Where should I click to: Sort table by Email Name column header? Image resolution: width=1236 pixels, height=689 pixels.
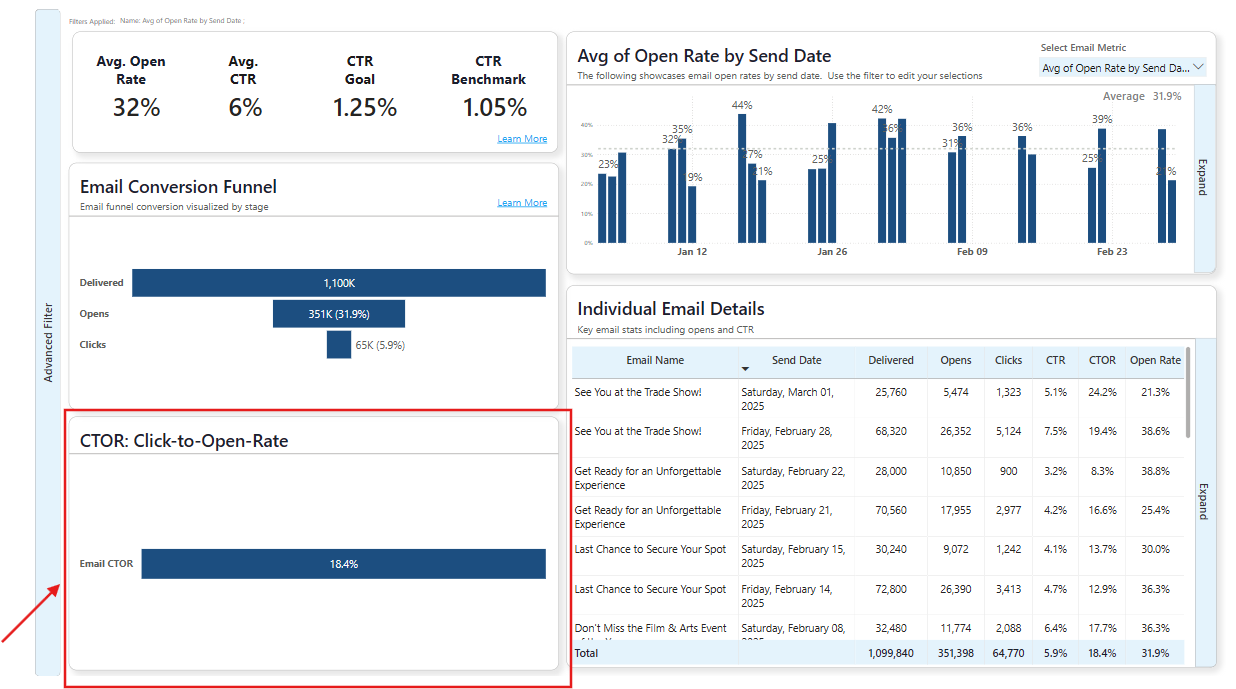[x=655, y=360]
